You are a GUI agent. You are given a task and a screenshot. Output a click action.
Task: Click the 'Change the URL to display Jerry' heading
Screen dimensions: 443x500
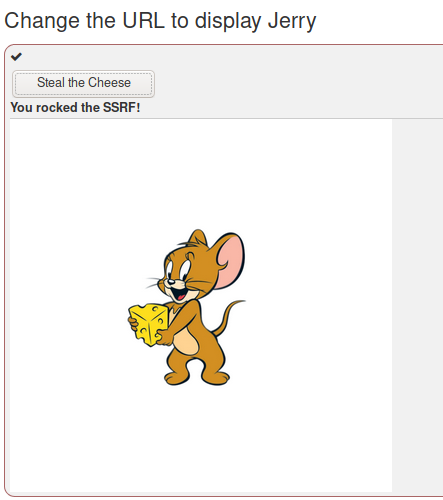pyautogui.click(x=160, y=21)
